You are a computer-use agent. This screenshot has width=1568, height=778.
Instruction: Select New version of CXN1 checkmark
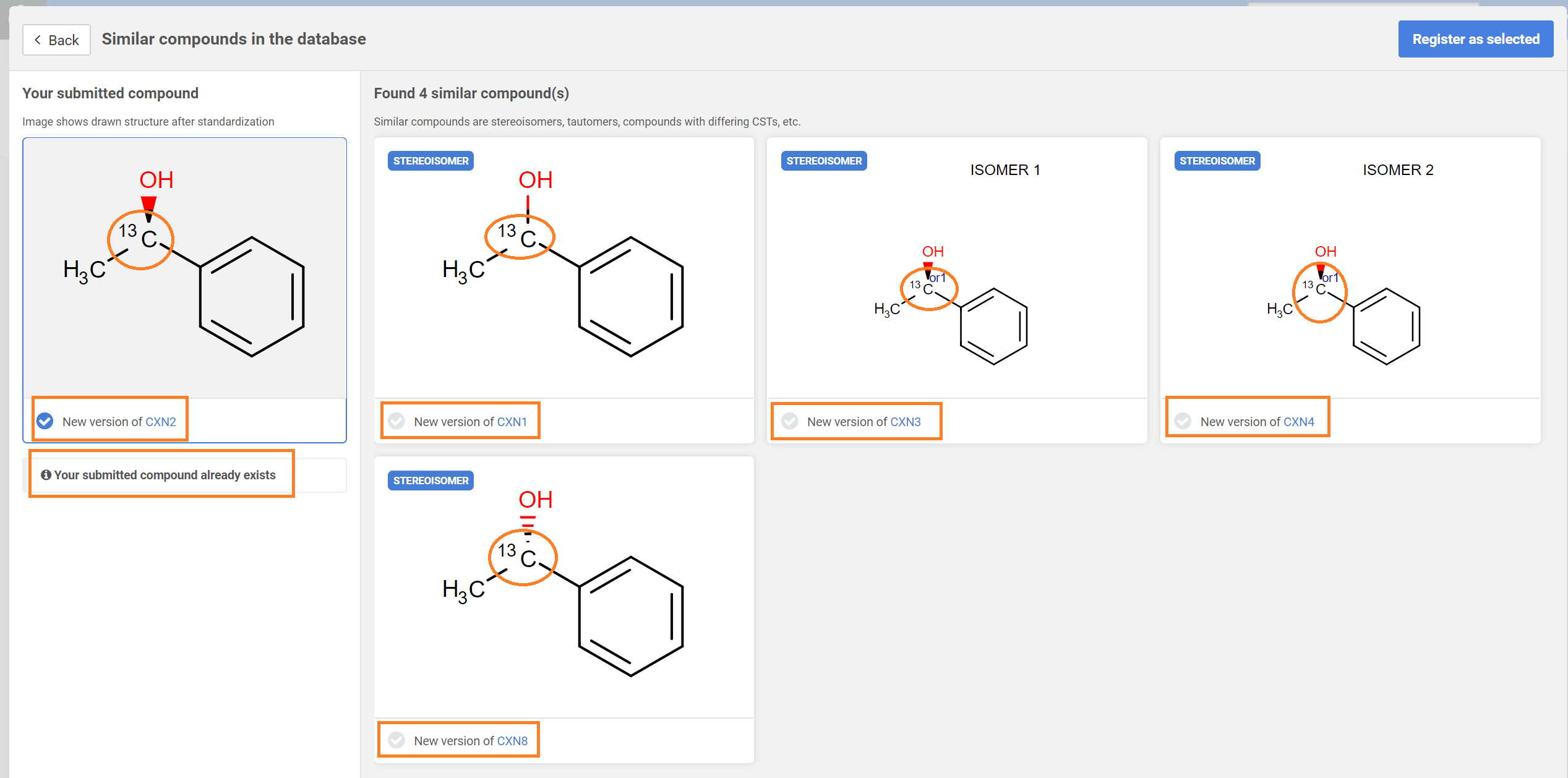[x=396, y=421]
